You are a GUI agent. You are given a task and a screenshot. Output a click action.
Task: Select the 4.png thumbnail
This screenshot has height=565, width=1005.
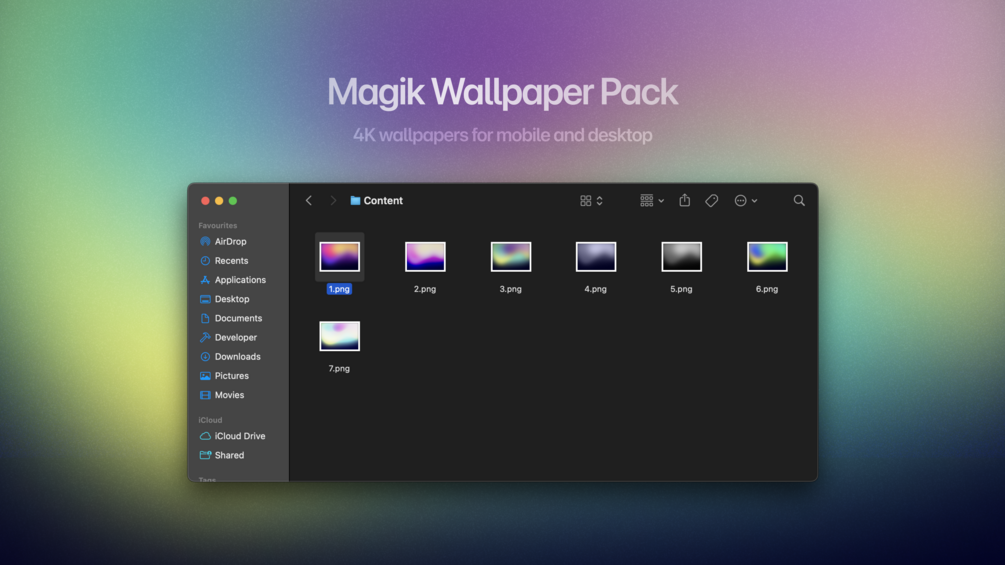point(596,257)
